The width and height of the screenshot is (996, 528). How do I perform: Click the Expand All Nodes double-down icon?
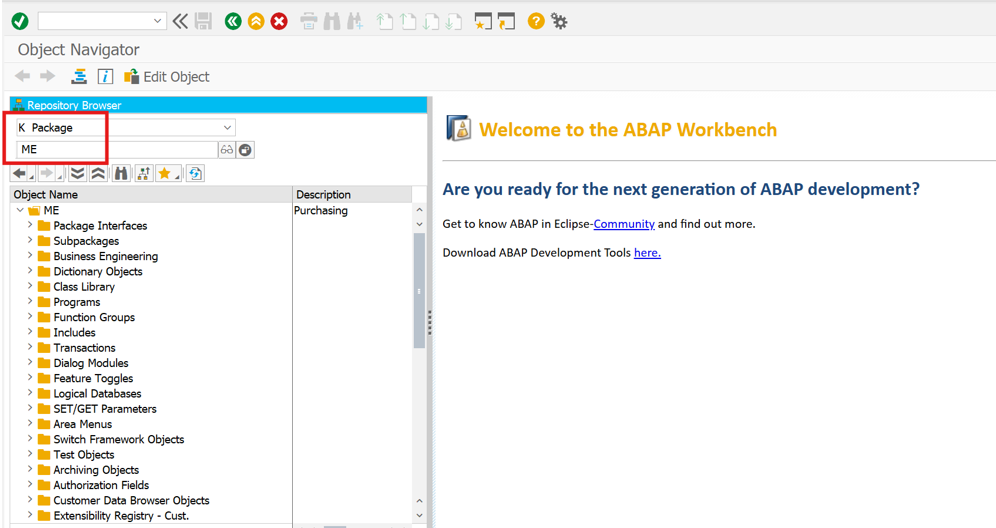(x=77, y=173)
